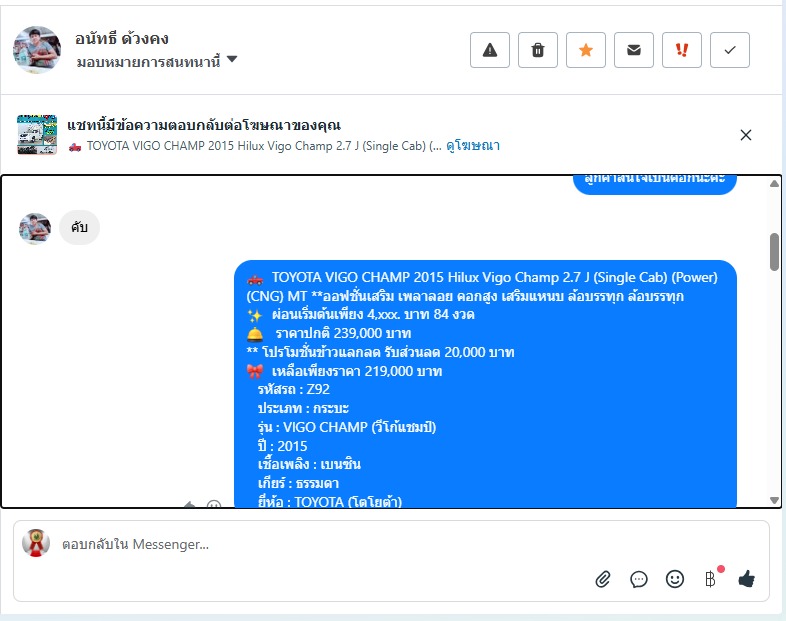Mark as unread with the envelope icon
The width and height of the screenshot is (786, 621).
click(x=634, y=50)
